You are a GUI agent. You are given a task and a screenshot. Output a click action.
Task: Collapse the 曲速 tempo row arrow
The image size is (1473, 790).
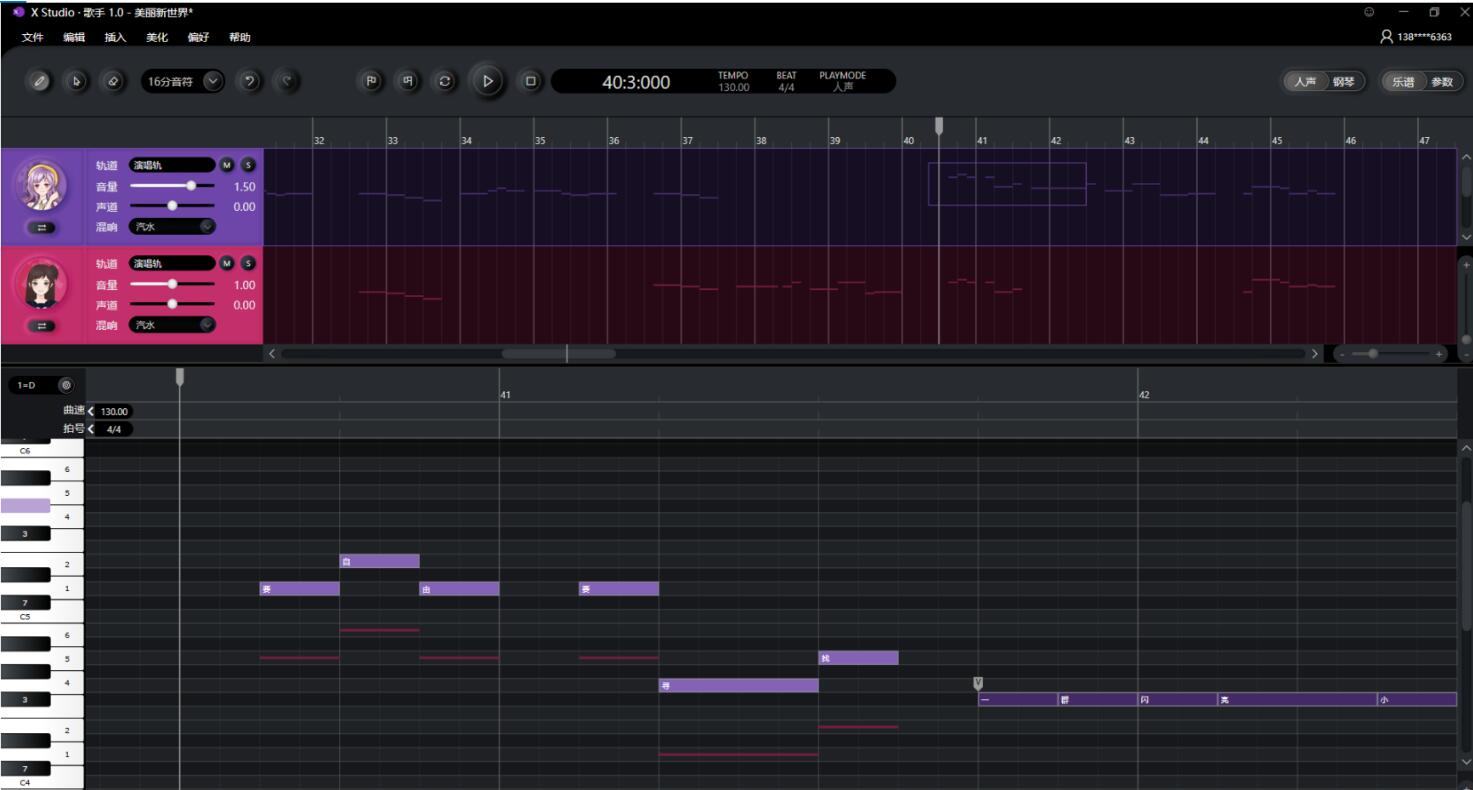91,411
